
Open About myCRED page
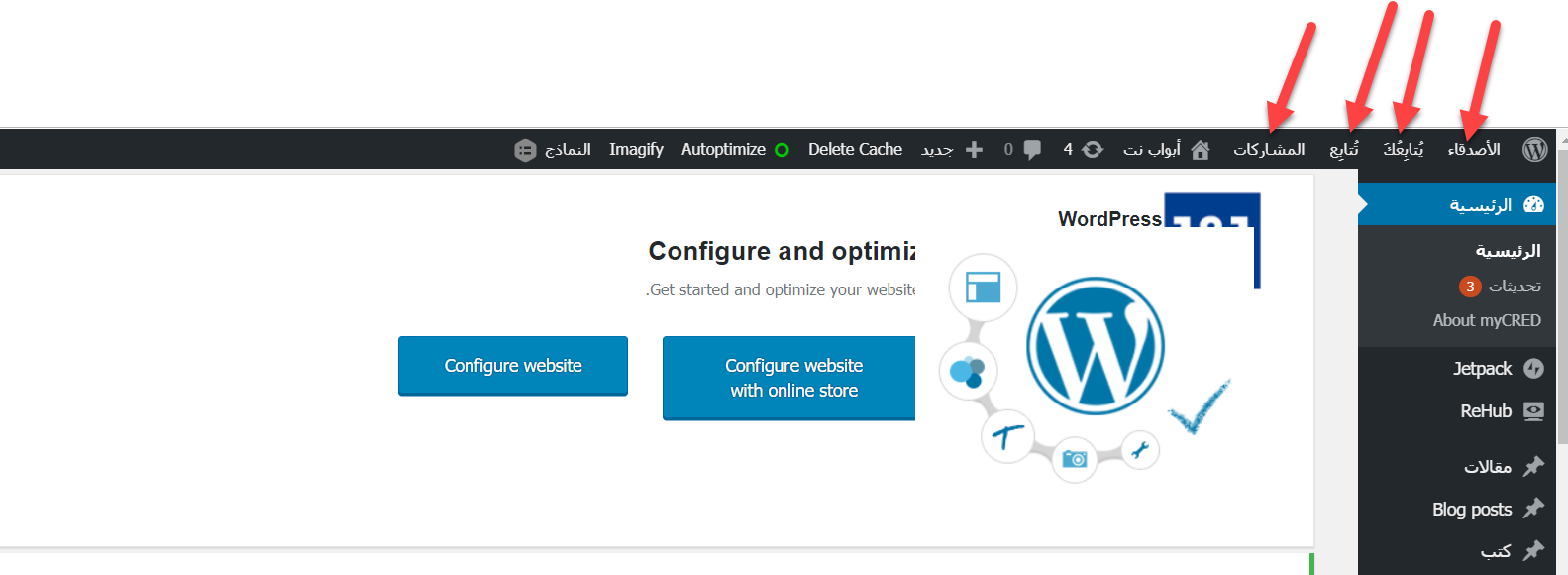[x=1487, y=320]
